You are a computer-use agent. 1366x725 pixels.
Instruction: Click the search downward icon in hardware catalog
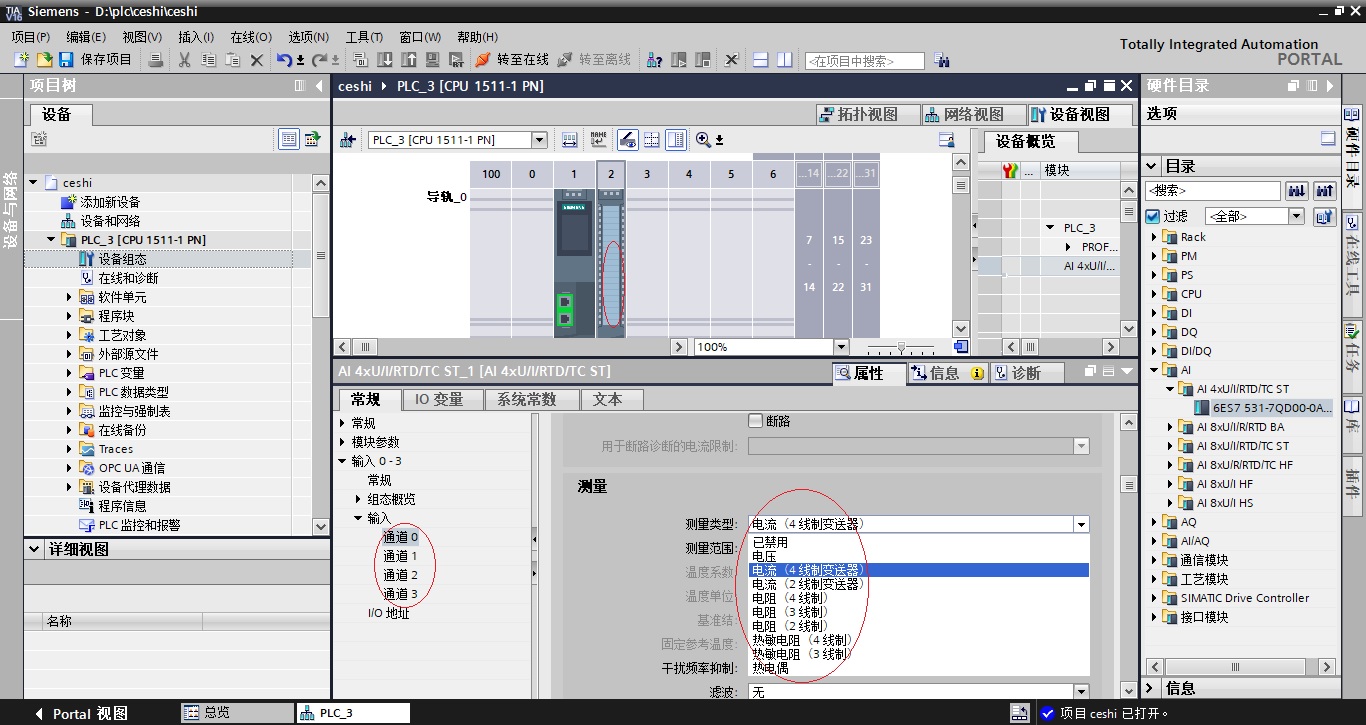click(x=1297, y=190)
